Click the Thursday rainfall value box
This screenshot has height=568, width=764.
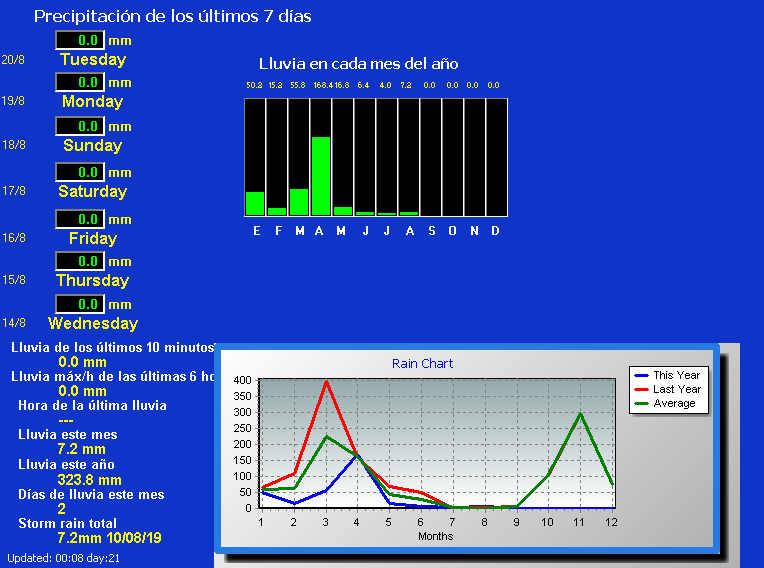click(x=80, y=261)
